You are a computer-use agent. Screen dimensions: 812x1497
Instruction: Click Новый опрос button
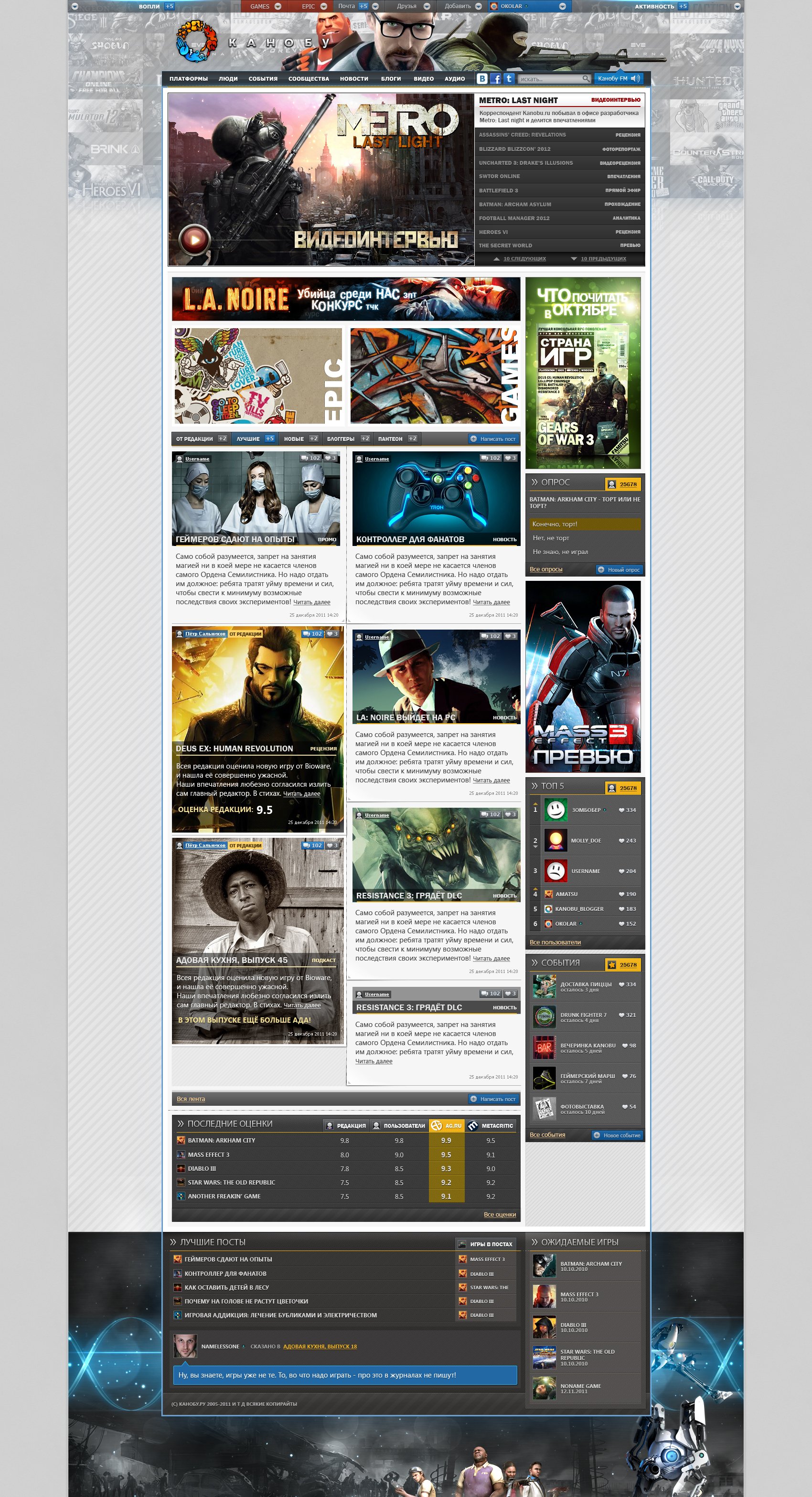coord(619,569)
